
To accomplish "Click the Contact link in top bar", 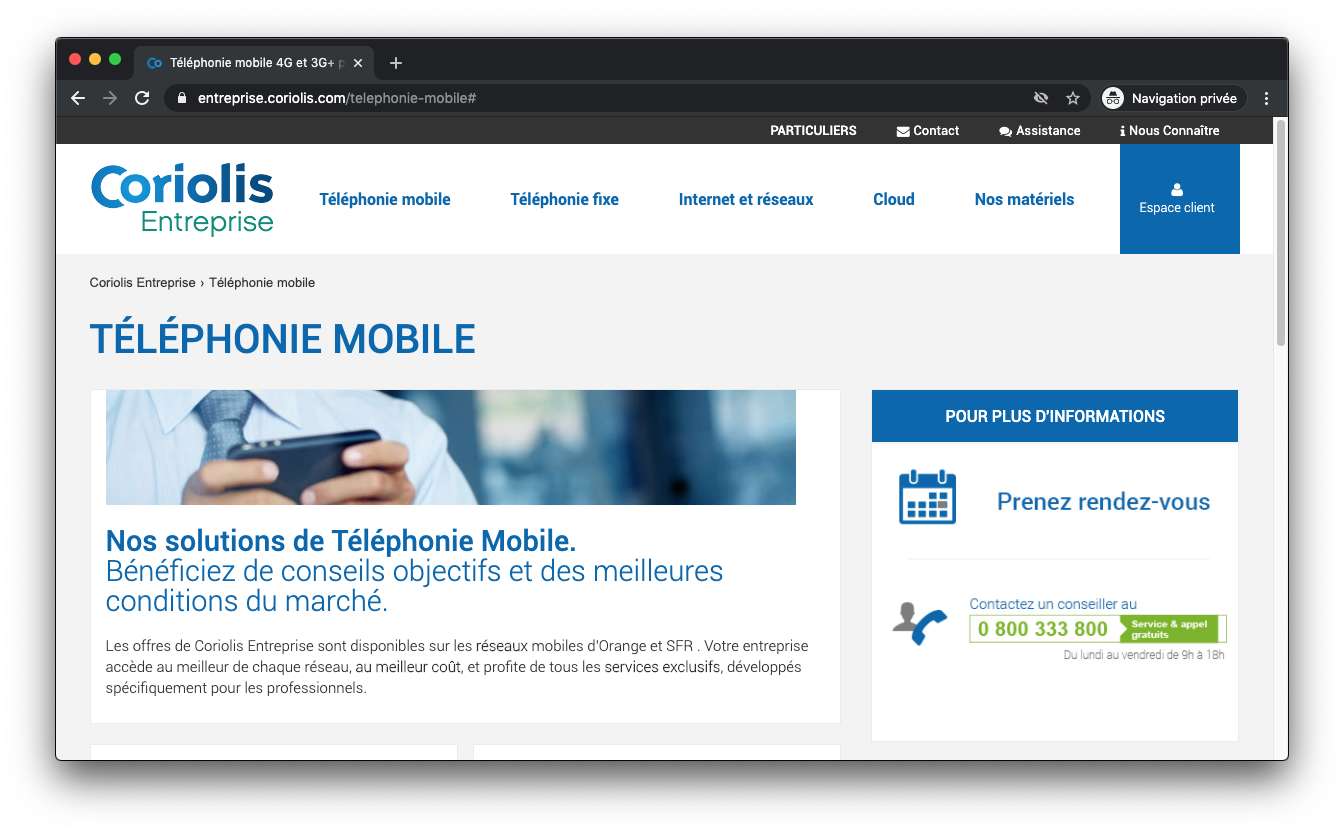I will pos(928,131).
